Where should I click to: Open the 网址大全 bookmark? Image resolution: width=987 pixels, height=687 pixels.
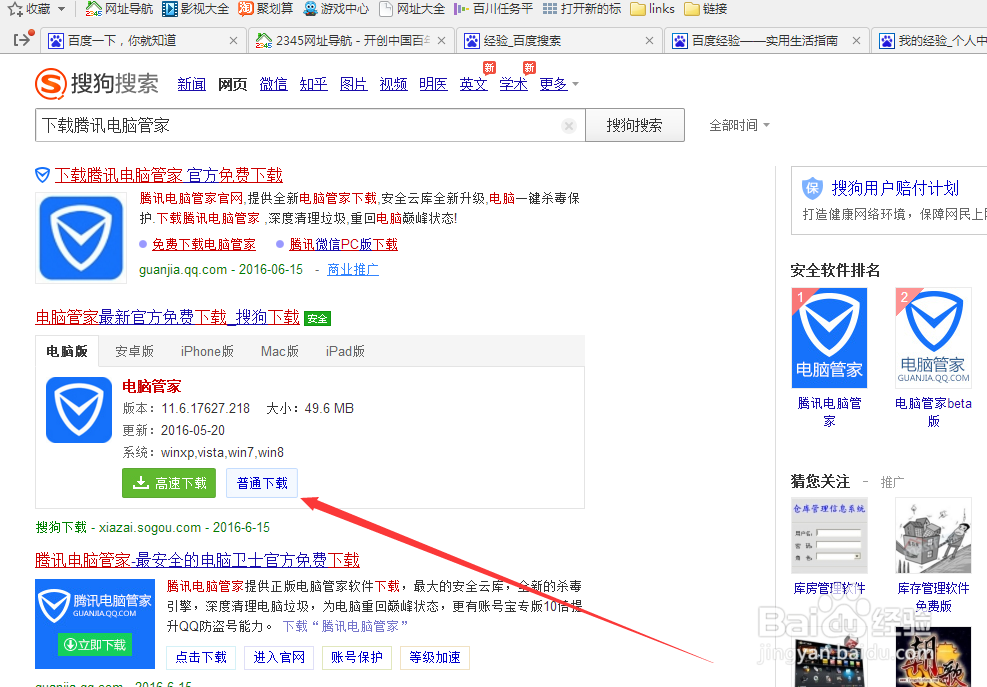pyautogui.click(x=412, y=9)
